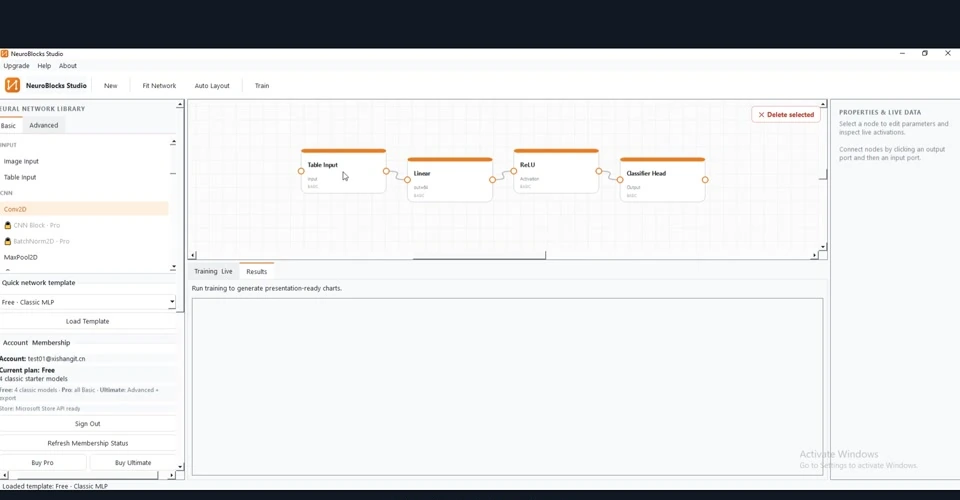Click the Linear node's input port
960x500 pixels.
(407, 180)
